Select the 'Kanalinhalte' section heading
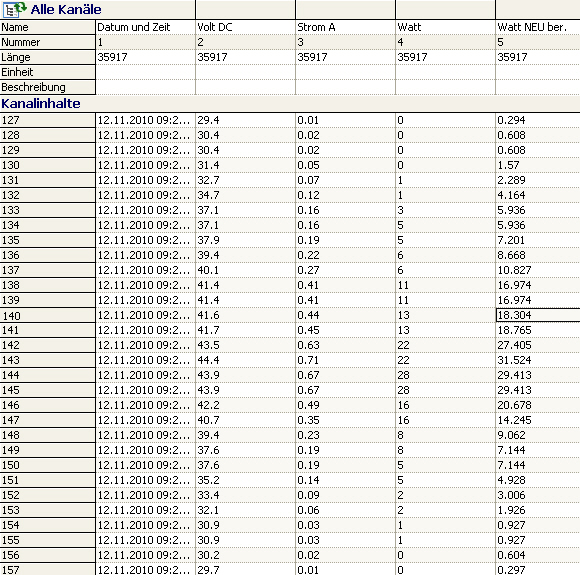The height and width of the screenshot is (575, 580). [41, 104]
